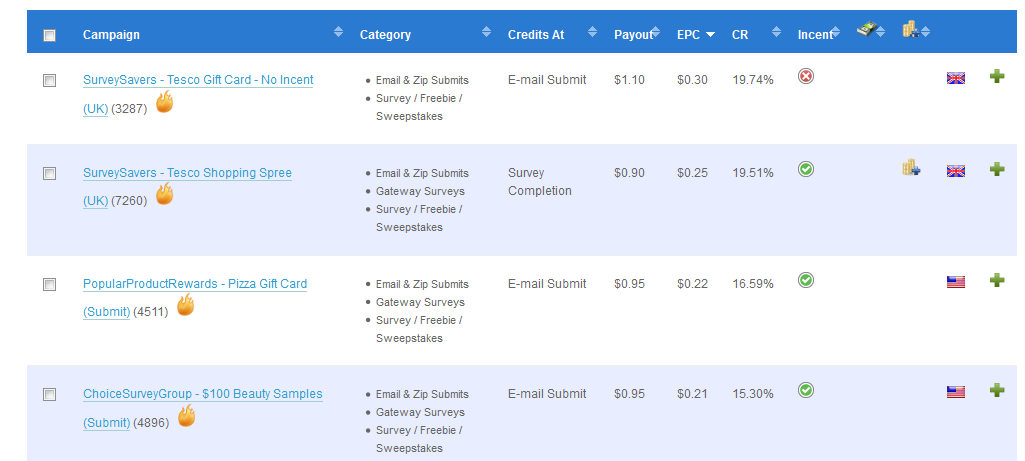This screenshot has height=461, width=1025.
Task: Click the 19.51% CR value
Action: [x=753, y=173]
